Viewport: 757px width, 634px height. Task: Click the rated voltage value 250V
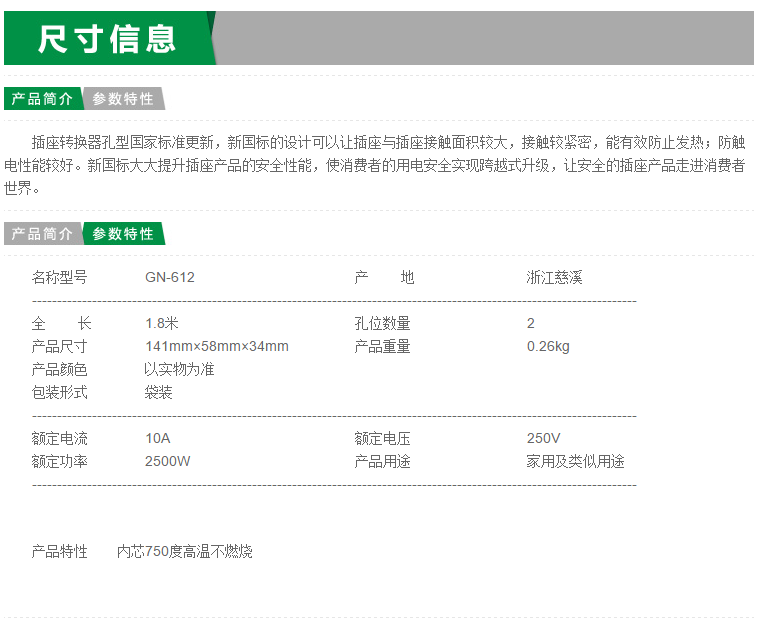point(544,438)
